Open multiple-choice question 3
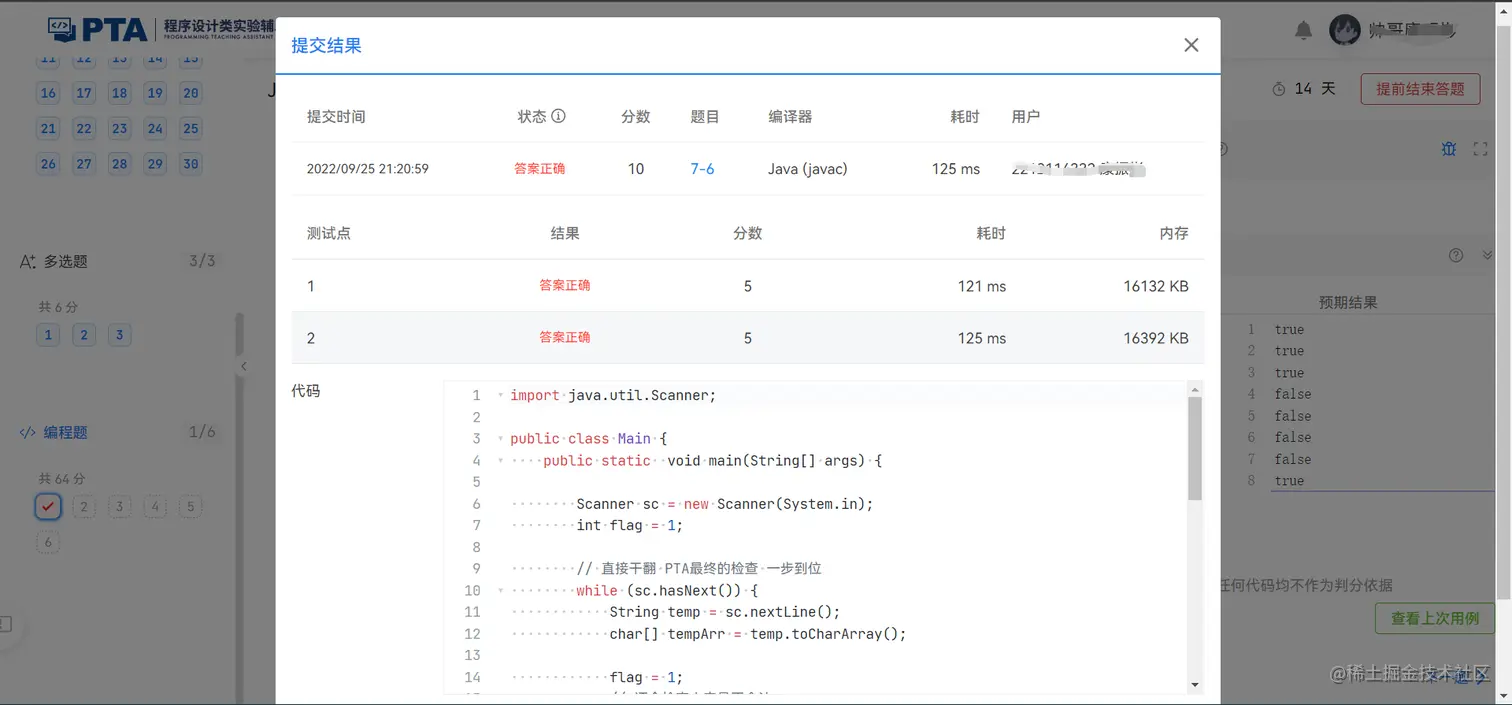The width and height of the screenshot is (1512, 705). (119, 335)
